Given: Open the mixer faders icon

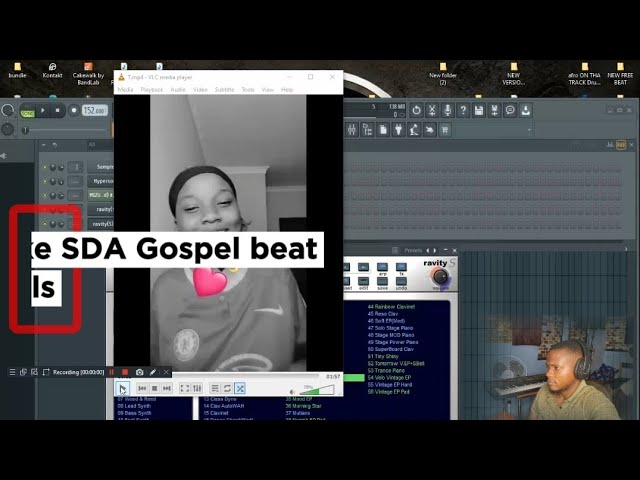Looking at the screenshot, I should [x=352, y=130].
